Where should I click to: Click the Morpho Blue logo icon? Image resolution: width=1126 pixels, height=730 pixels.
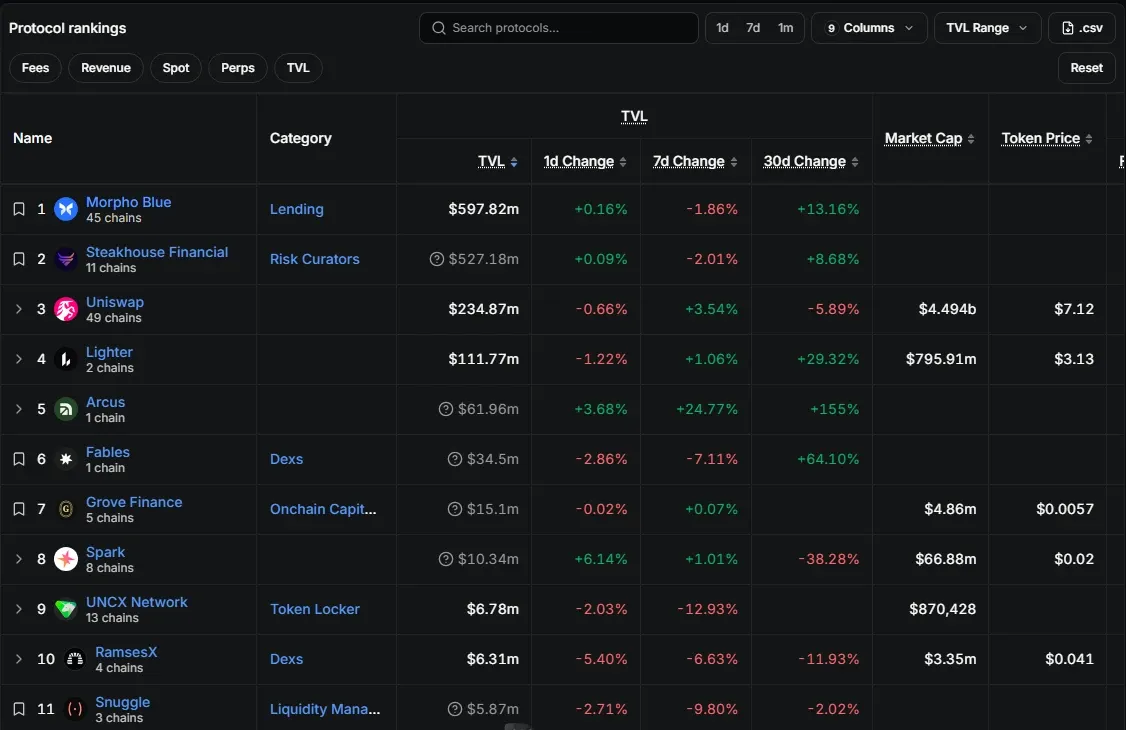(x=66, y=209)
